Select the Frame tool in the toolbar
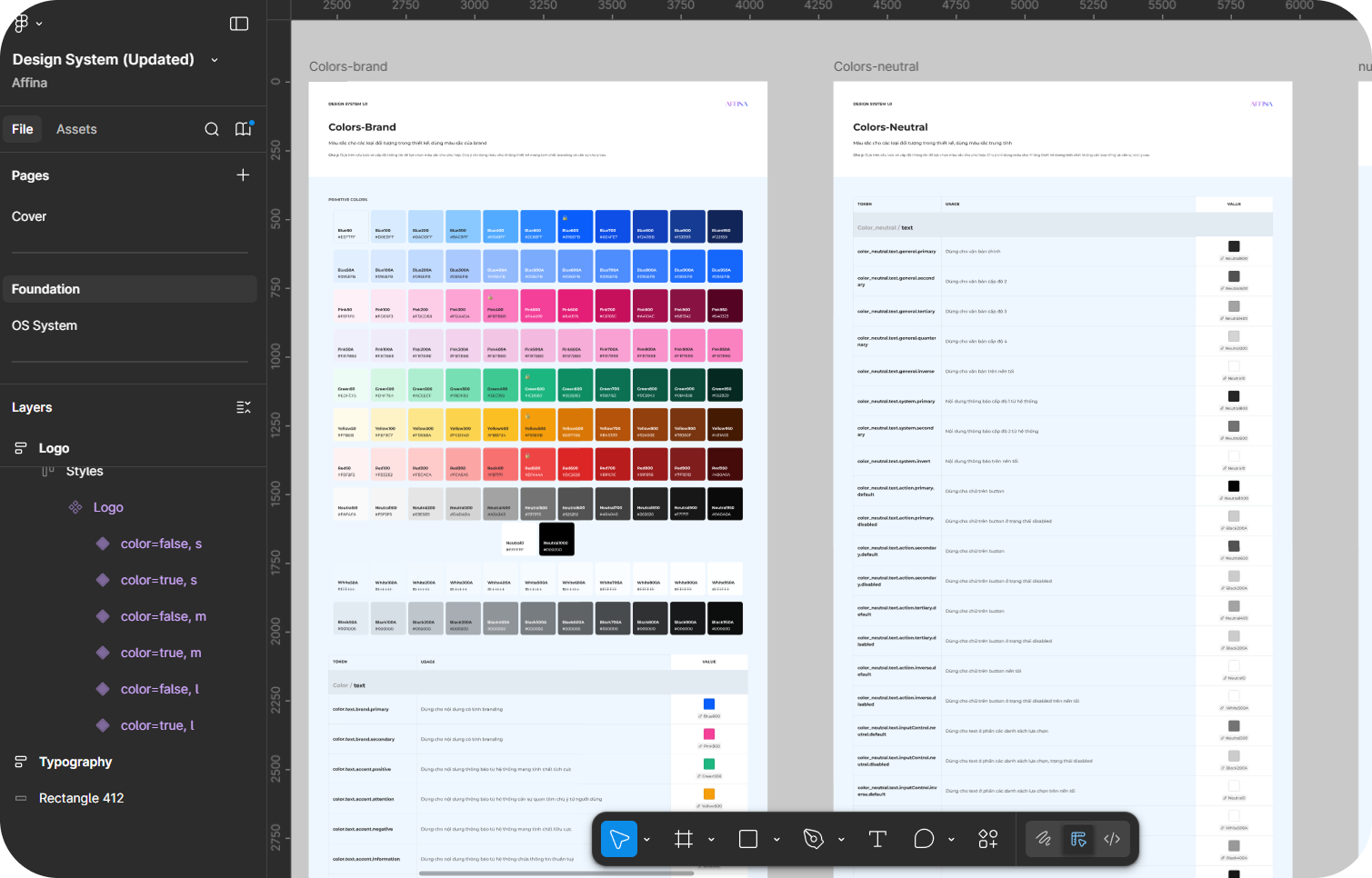 pyautogui.click(x=685, y=839)
